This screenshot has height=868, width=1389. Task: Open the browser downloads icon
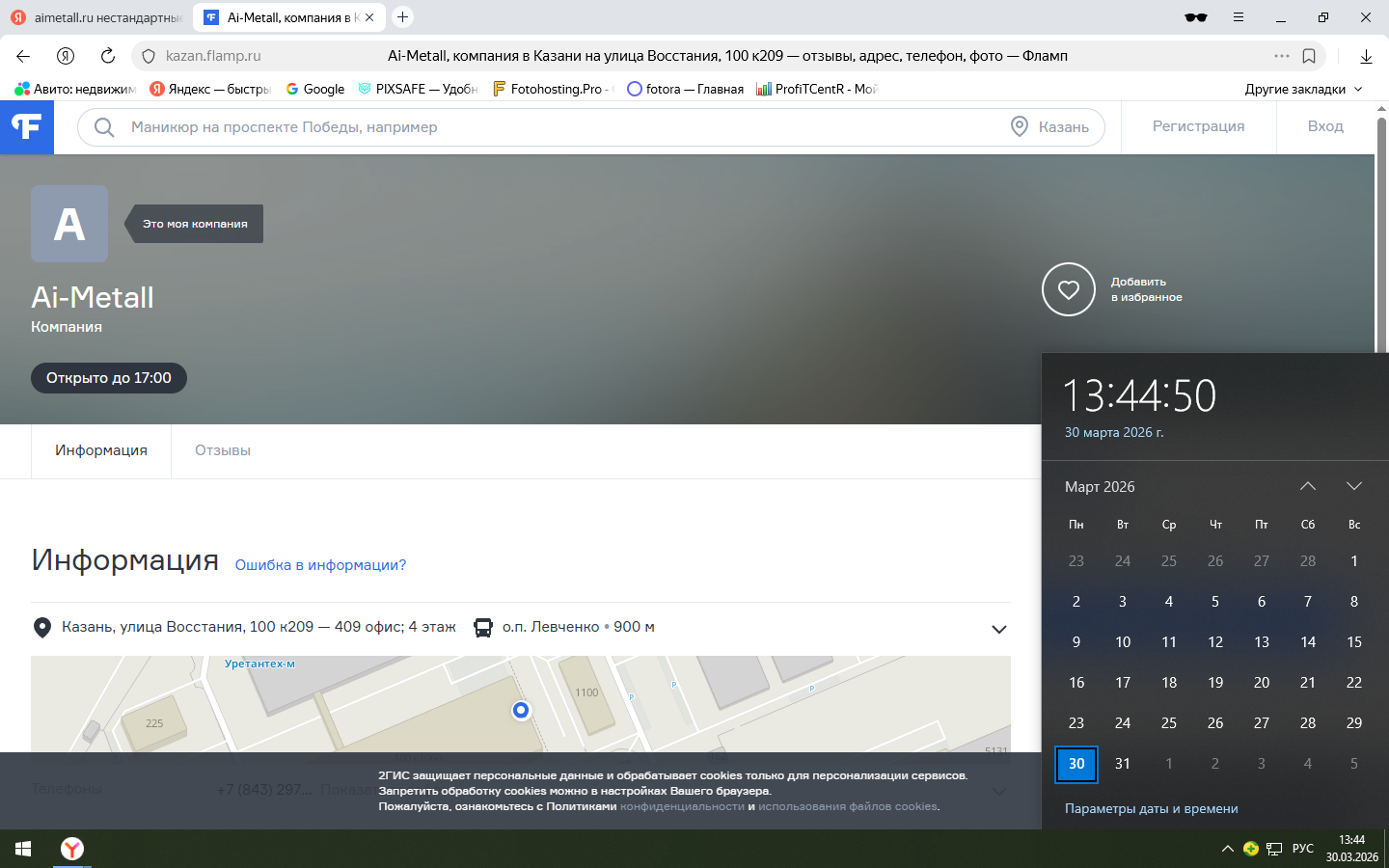1366,56
